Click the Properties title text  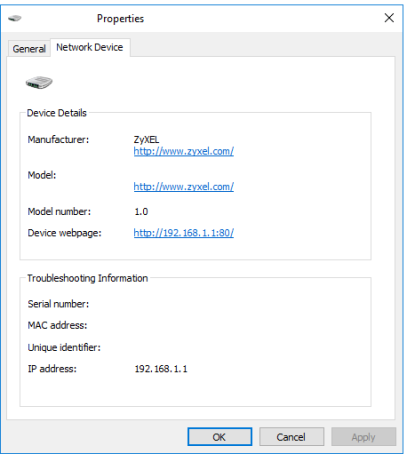point(120,19)
